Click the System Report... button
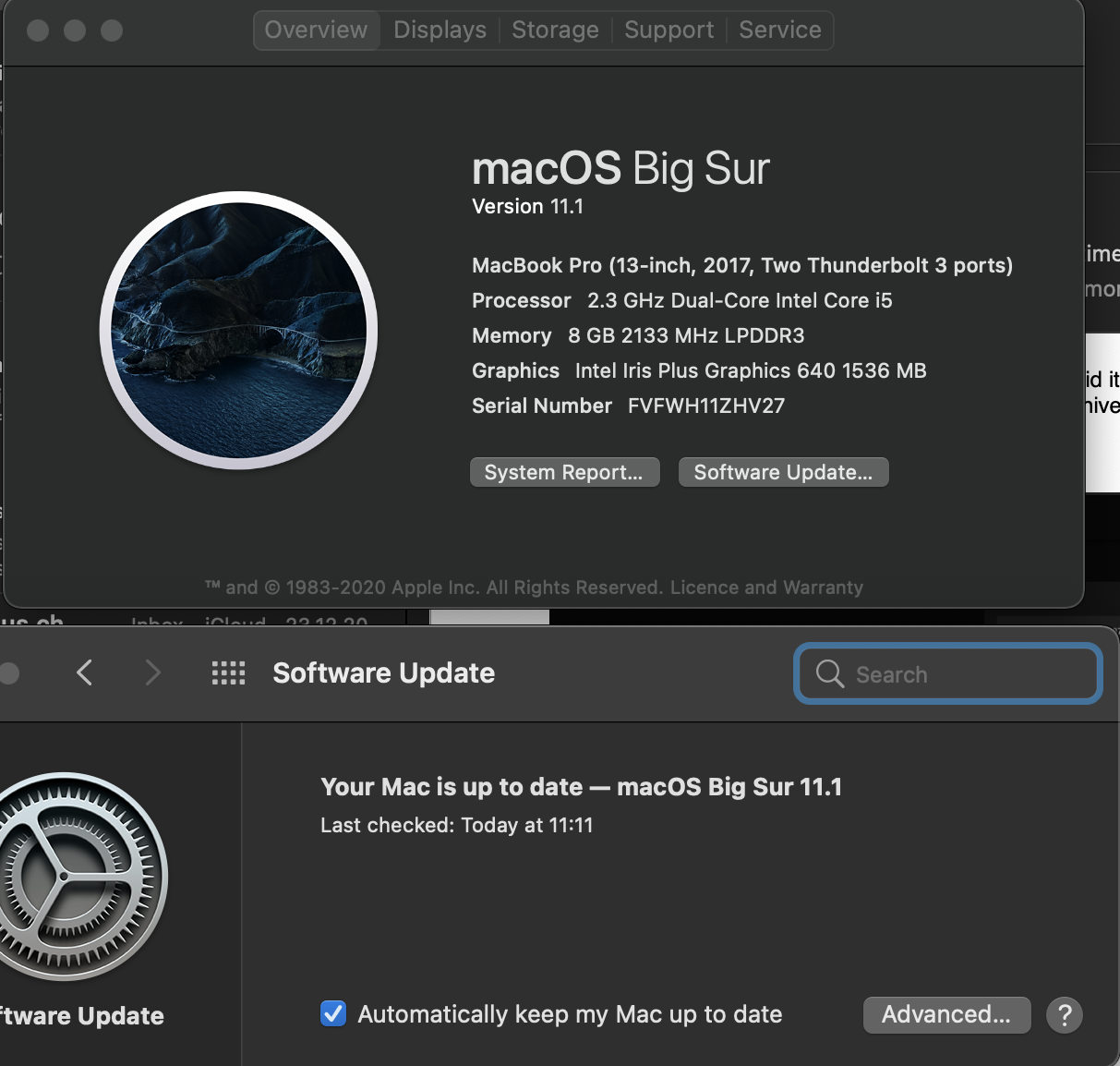The image size is (1120, 1066). (564, 472)
